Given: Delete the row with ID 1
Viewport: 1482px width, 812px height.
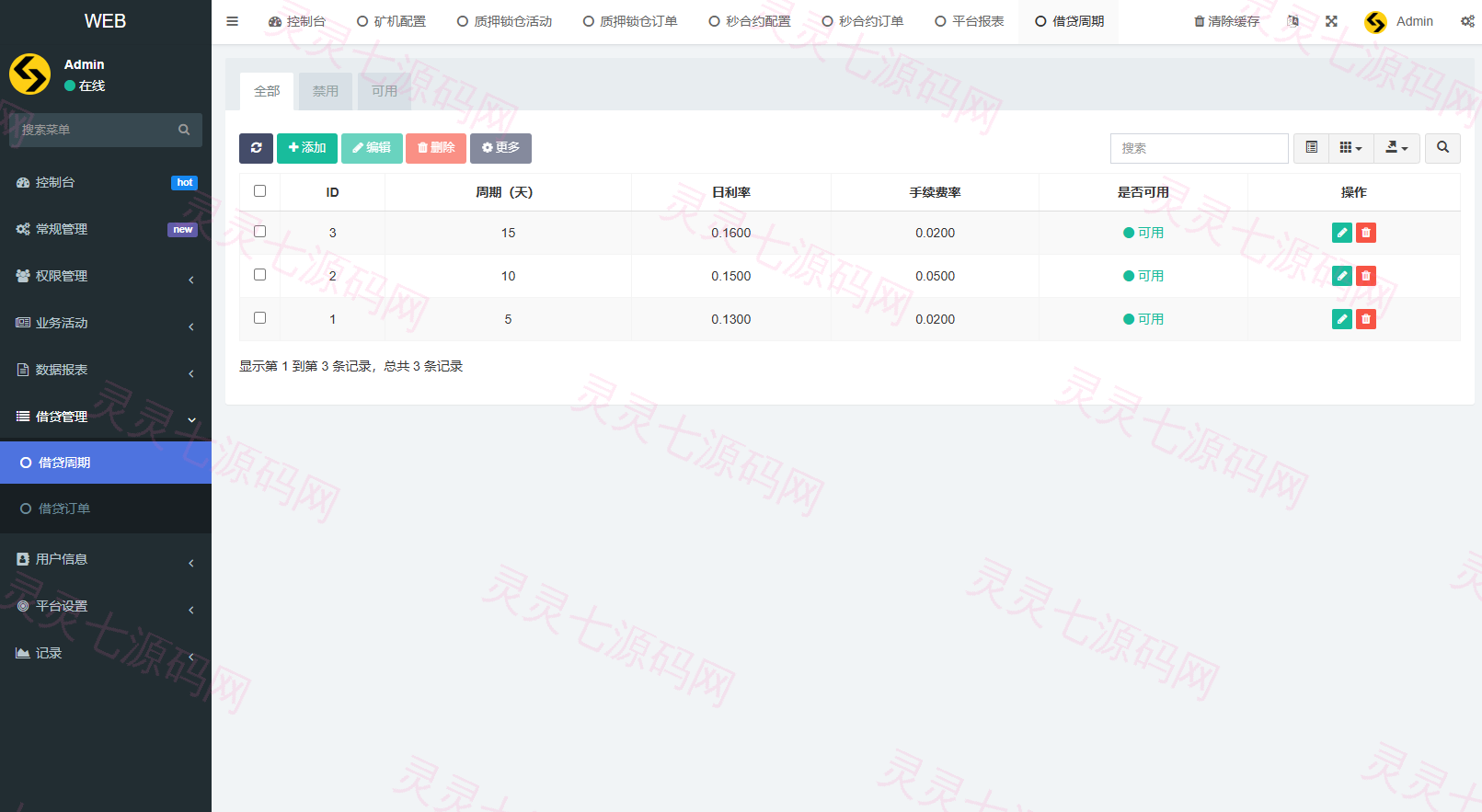Looking at the screenshot, I should coord(1366,319).
